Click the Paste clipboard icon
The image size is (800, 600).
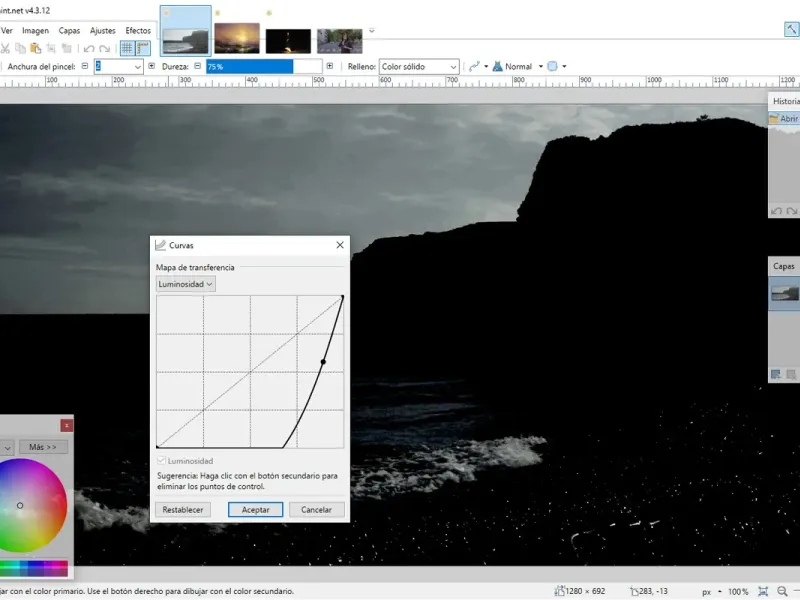coord(36,48)
